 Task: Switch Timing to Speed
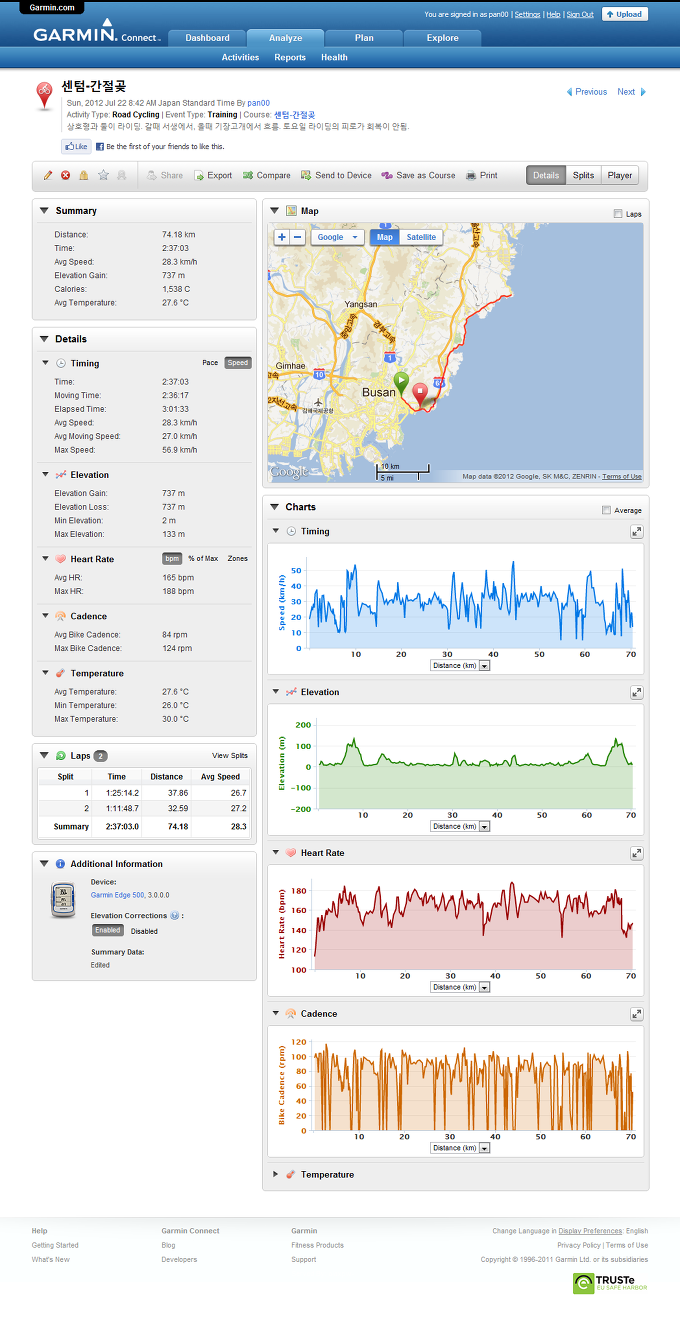click(238, 363)
